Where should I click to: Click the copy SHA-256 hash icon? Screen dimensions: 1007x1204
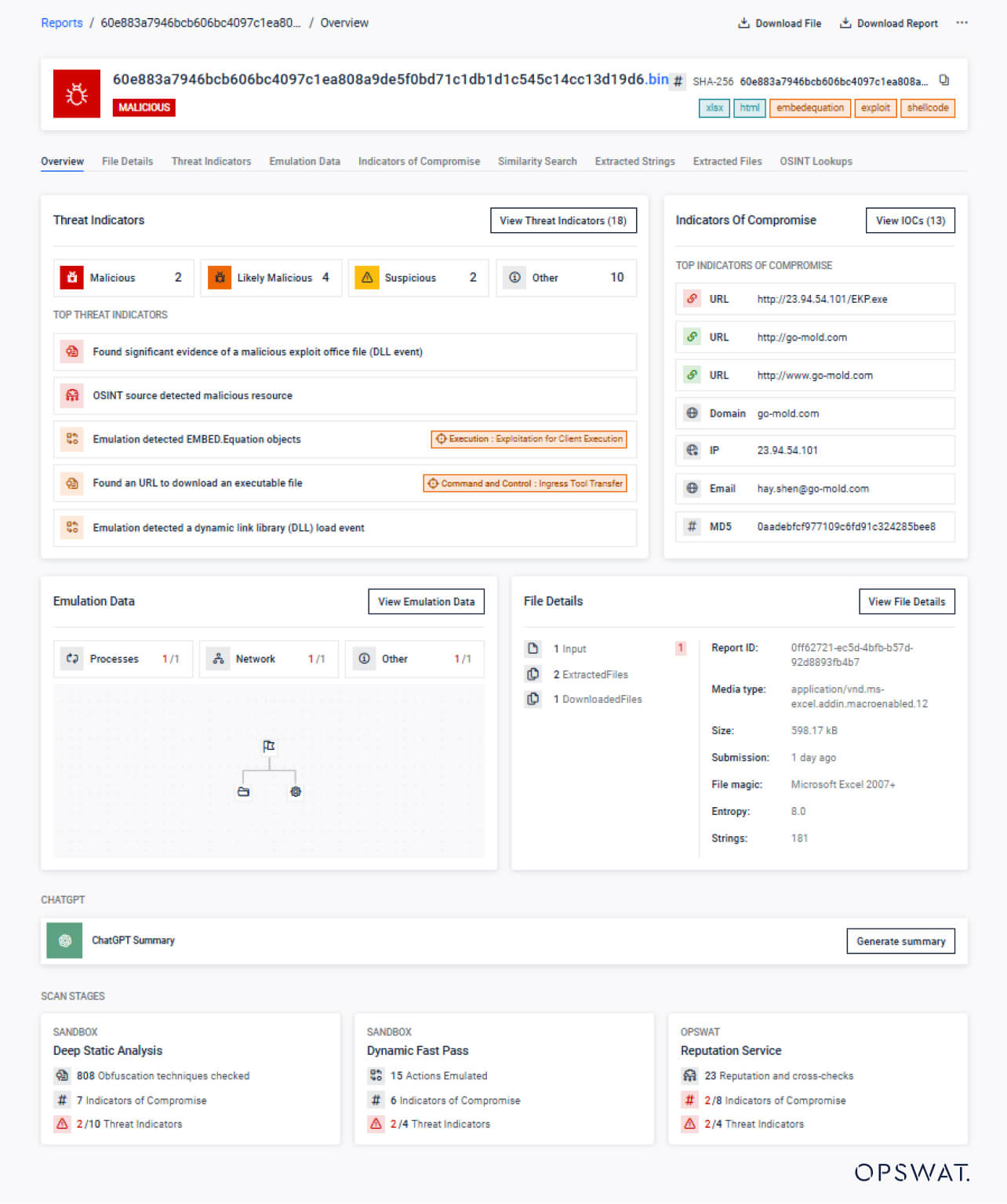944,80
